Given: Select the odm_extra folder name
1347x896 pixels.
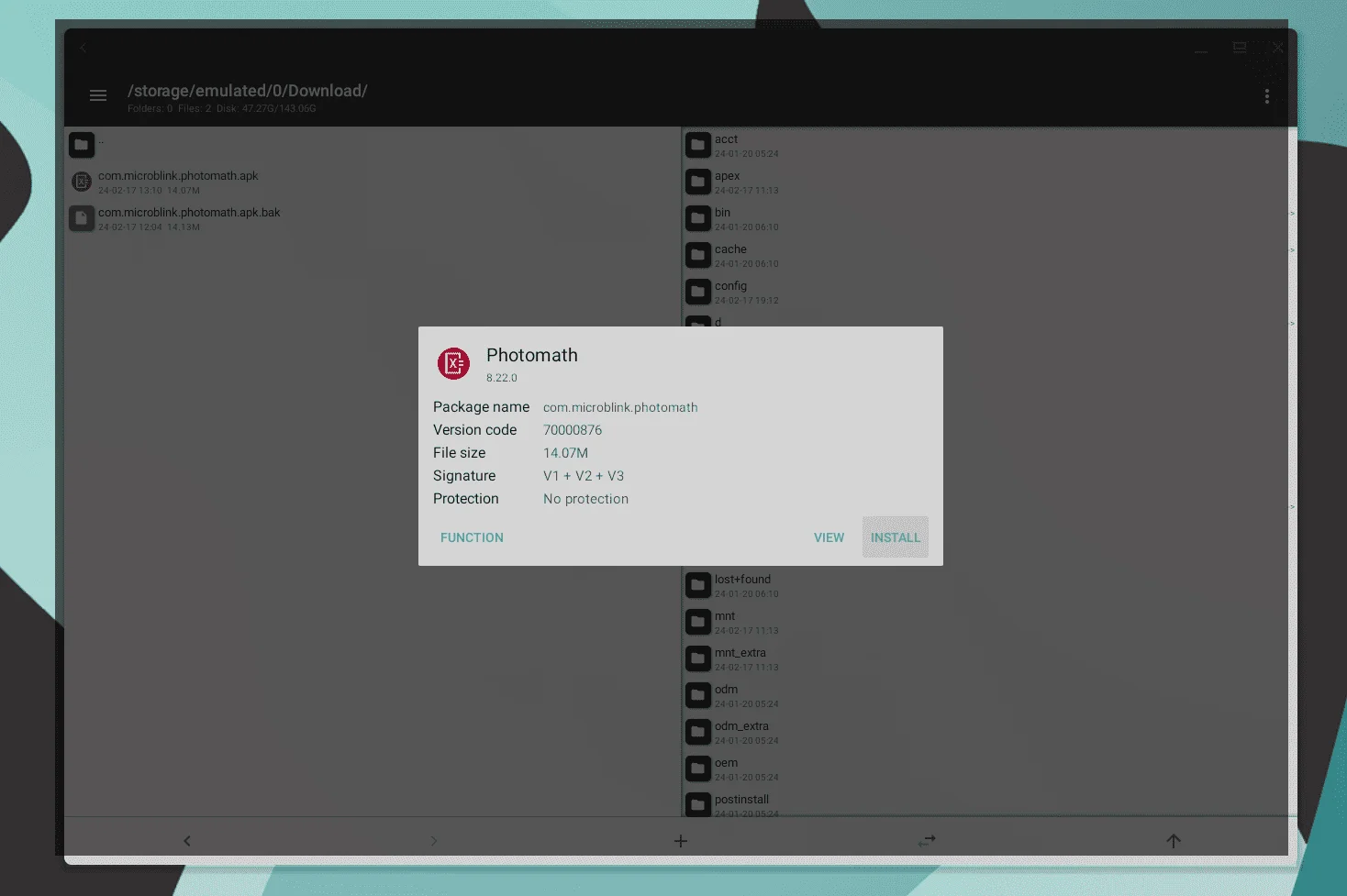Looking at the screenshot, I should tap(741, 726).
